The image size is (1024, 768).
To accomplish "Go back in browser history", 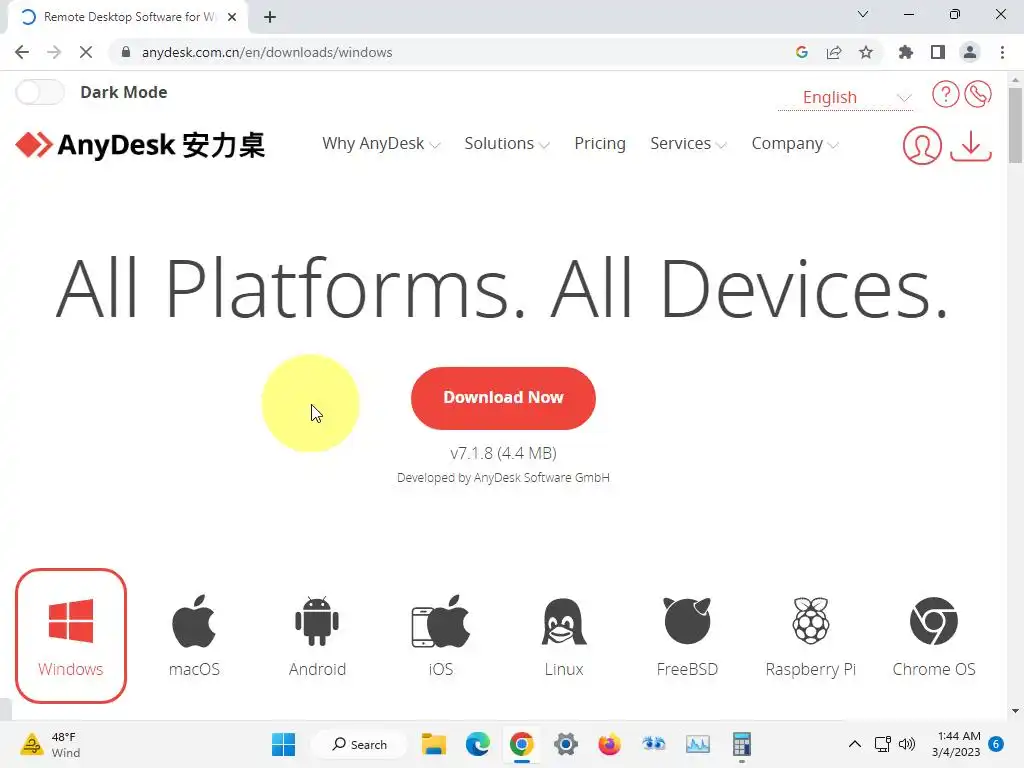I will click(22, 52).
